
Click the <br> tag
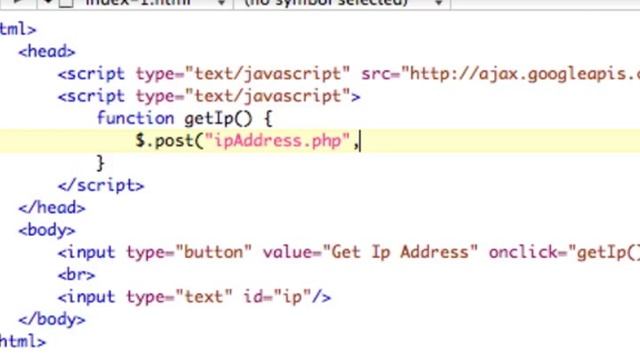pyautogui.click(x=76, y=275)
